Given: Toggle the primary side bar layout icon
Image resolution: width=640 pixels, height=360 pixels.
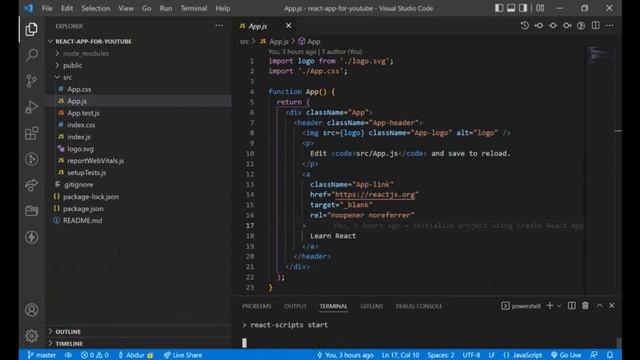Looking at the screenshot, I should 499,8.
